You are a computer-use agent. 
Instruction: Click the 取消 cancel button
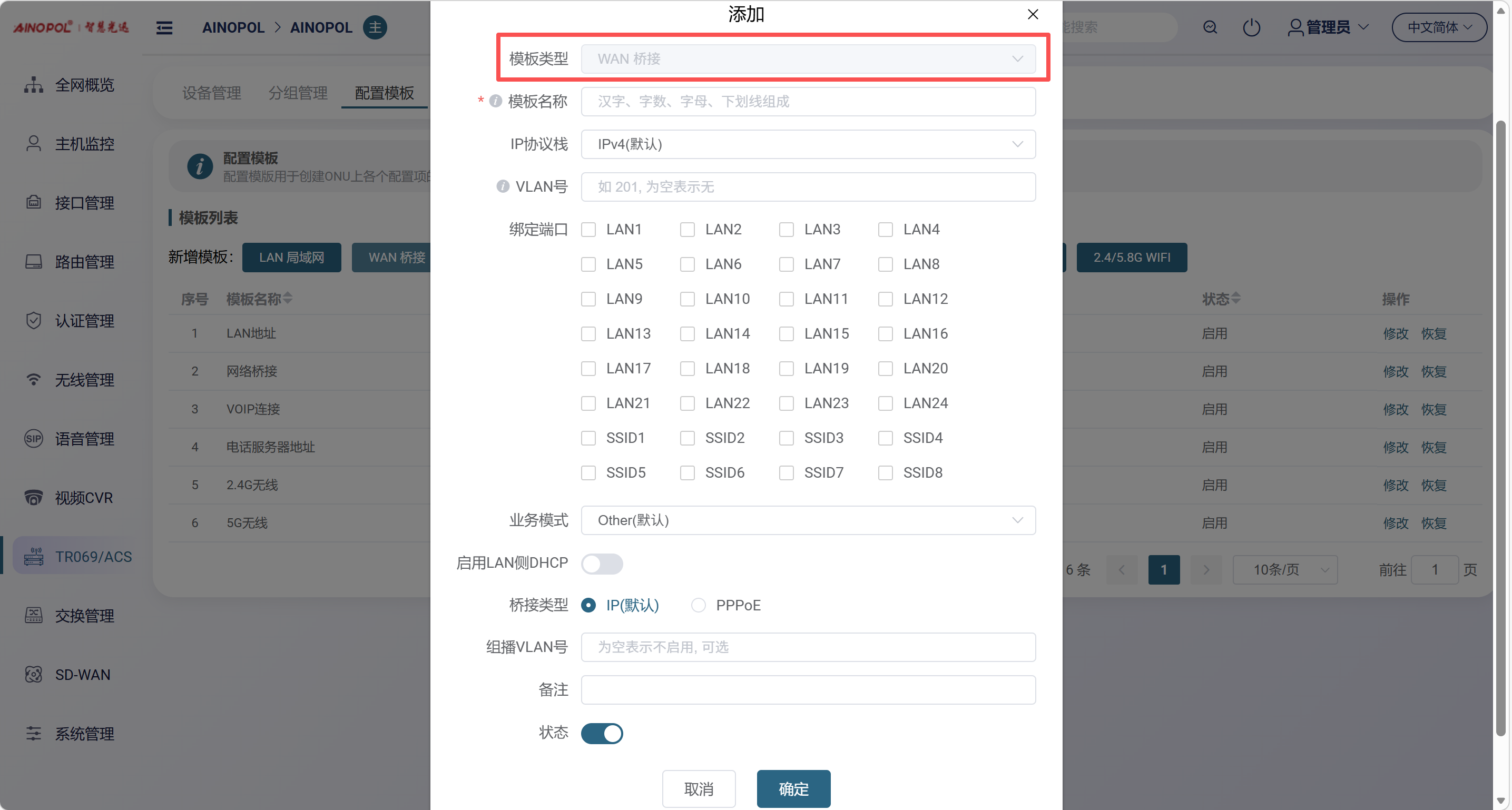pyautogui.click(x=699, y=789)
